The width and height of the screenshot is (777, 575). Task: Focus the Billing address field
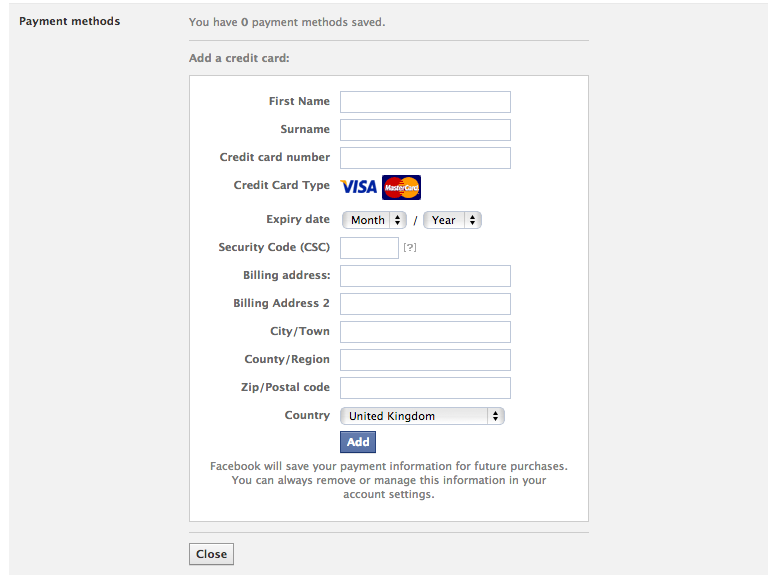click(425, 276)
